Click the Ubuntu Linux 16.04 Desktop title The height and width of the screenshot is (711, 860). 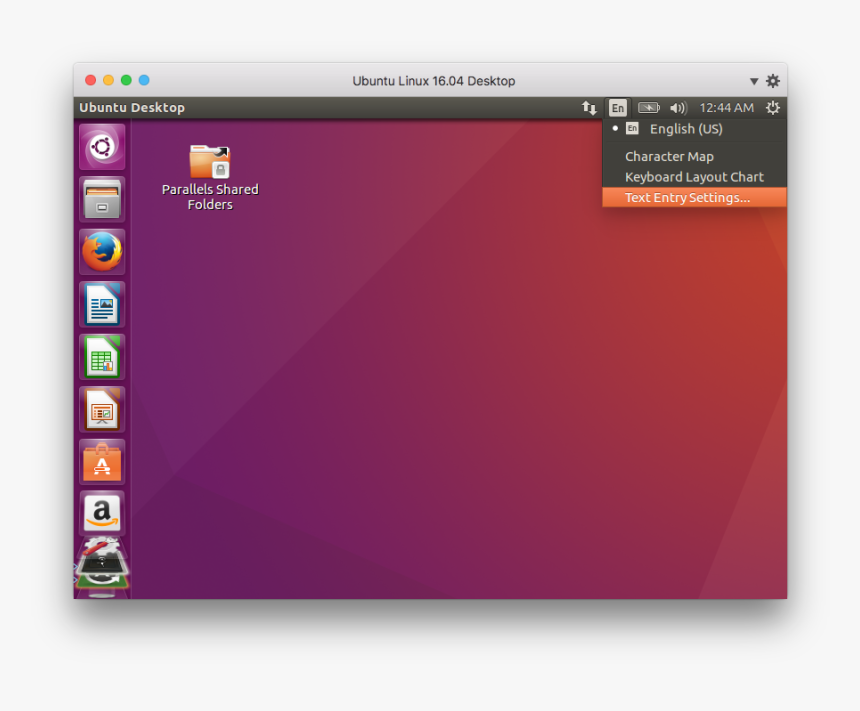tap(433, 81)
